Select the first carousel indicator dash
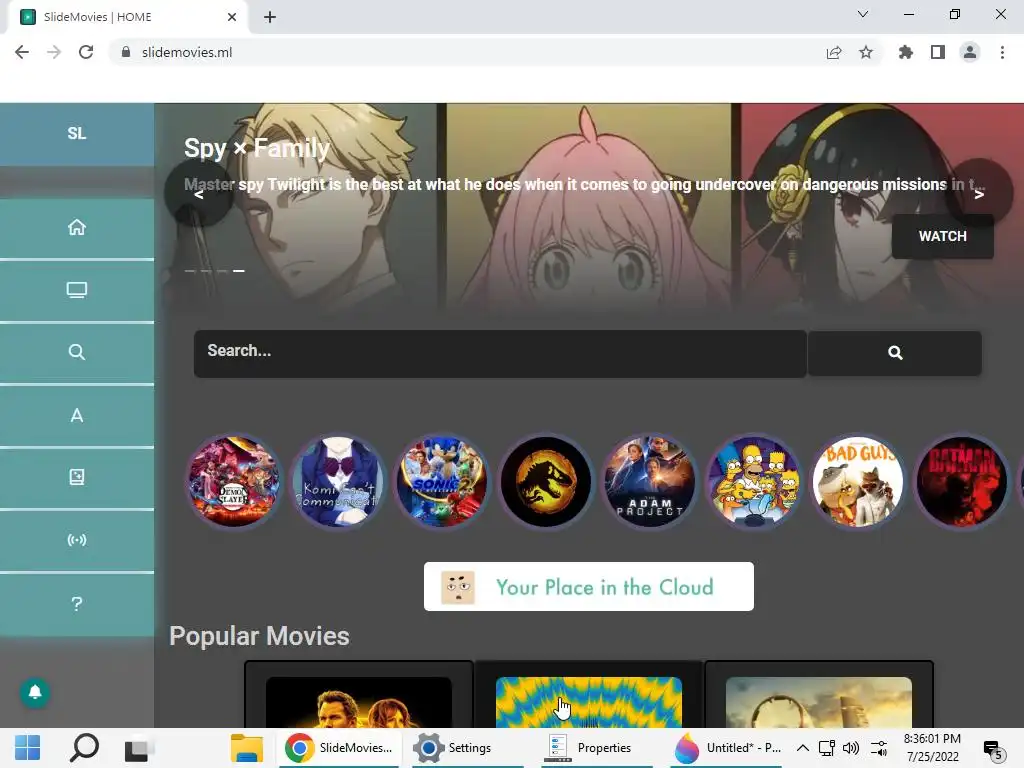 click(190, 270)
